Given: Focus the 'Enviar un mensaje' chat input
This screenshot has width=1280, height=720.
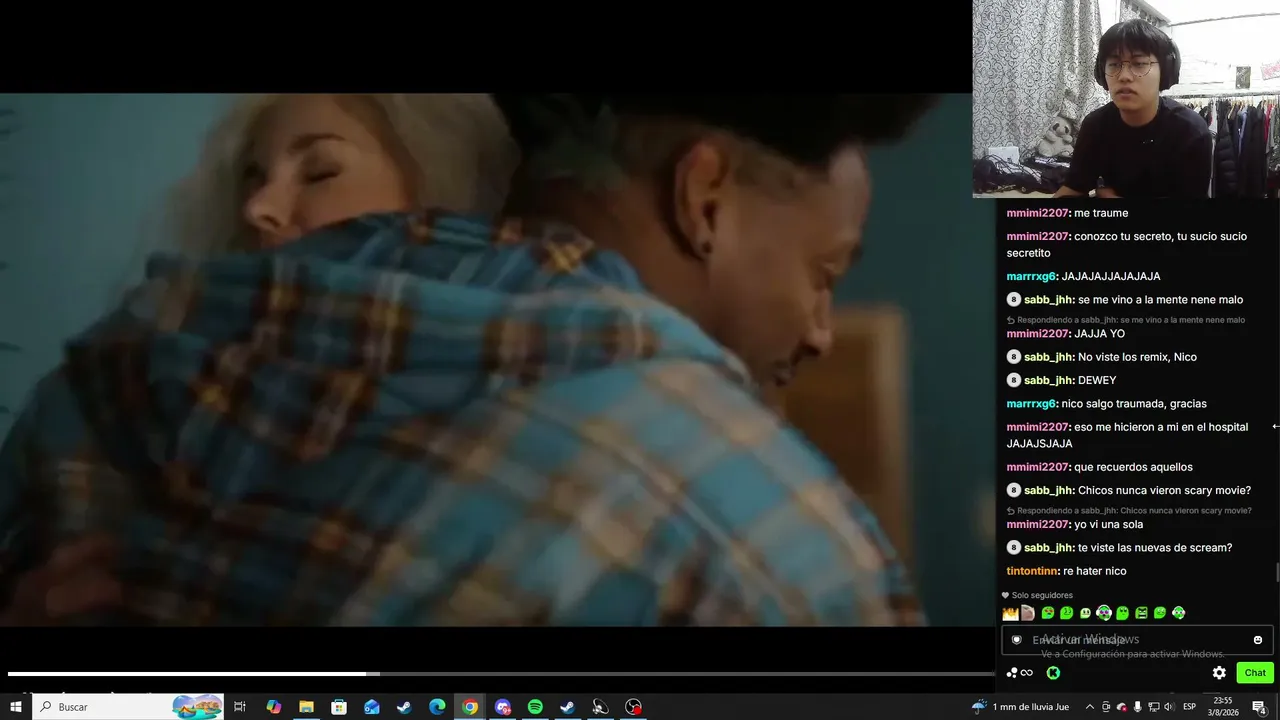Looking at the screenshot, I should pyautogui.click(x=1137, y=640).
